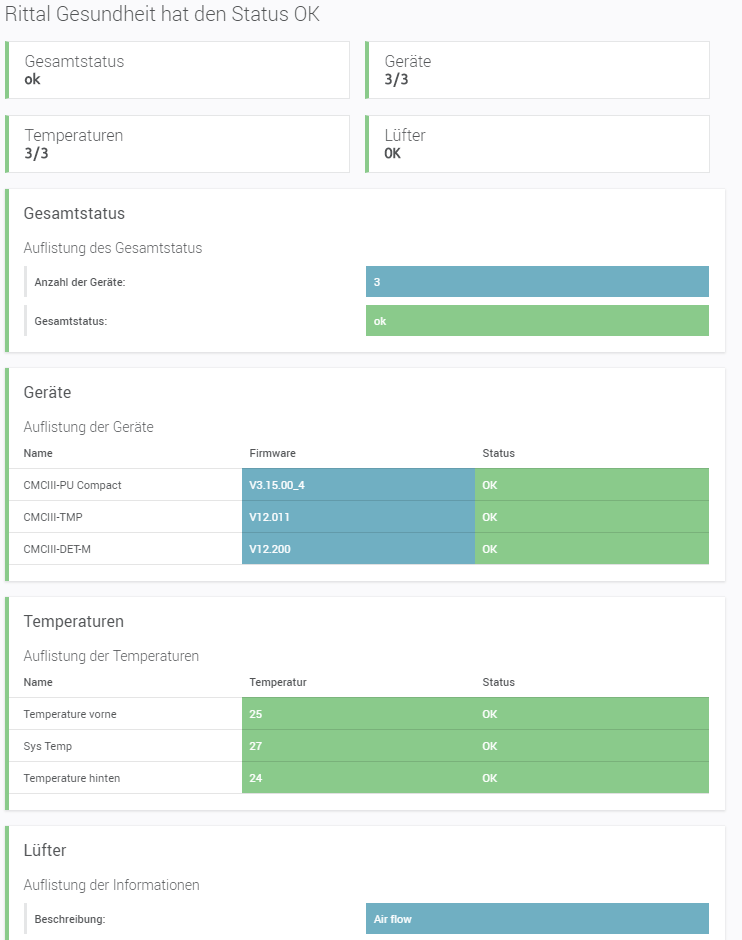Select the Temperaturen 3/3 summary card
This screenshot has height=940, width=742.
click(177, 144)
